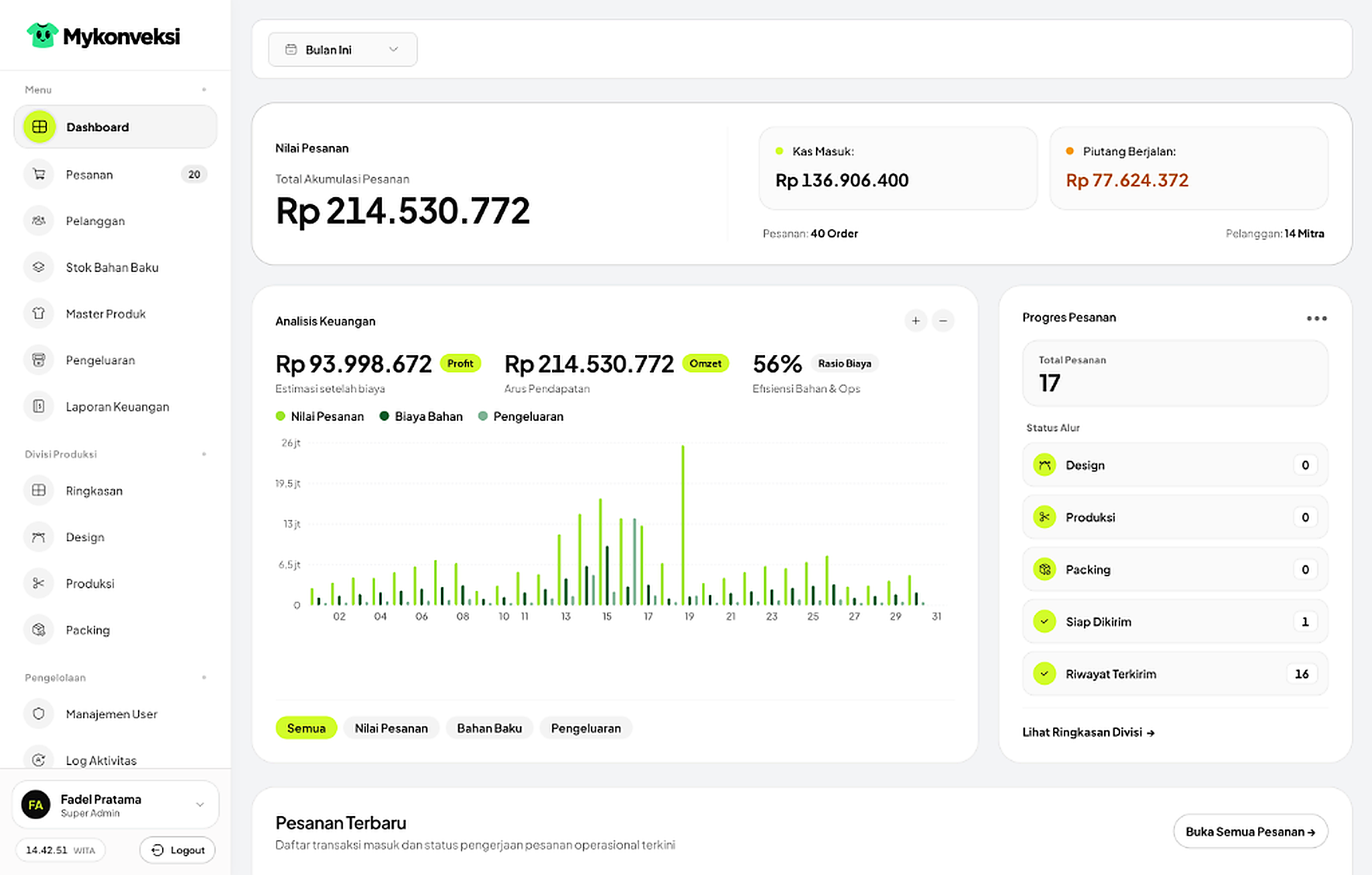Select the Semua chart filter tab

click(306, 728)
